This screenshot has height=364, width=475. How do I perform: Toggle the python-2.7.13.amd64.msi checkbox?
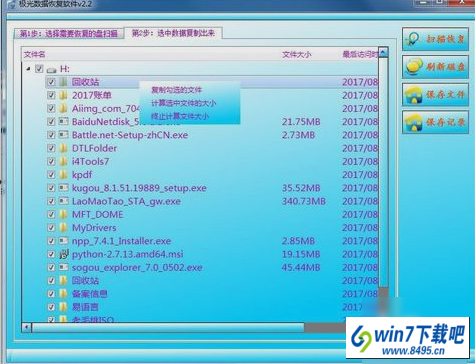[51, 254]
